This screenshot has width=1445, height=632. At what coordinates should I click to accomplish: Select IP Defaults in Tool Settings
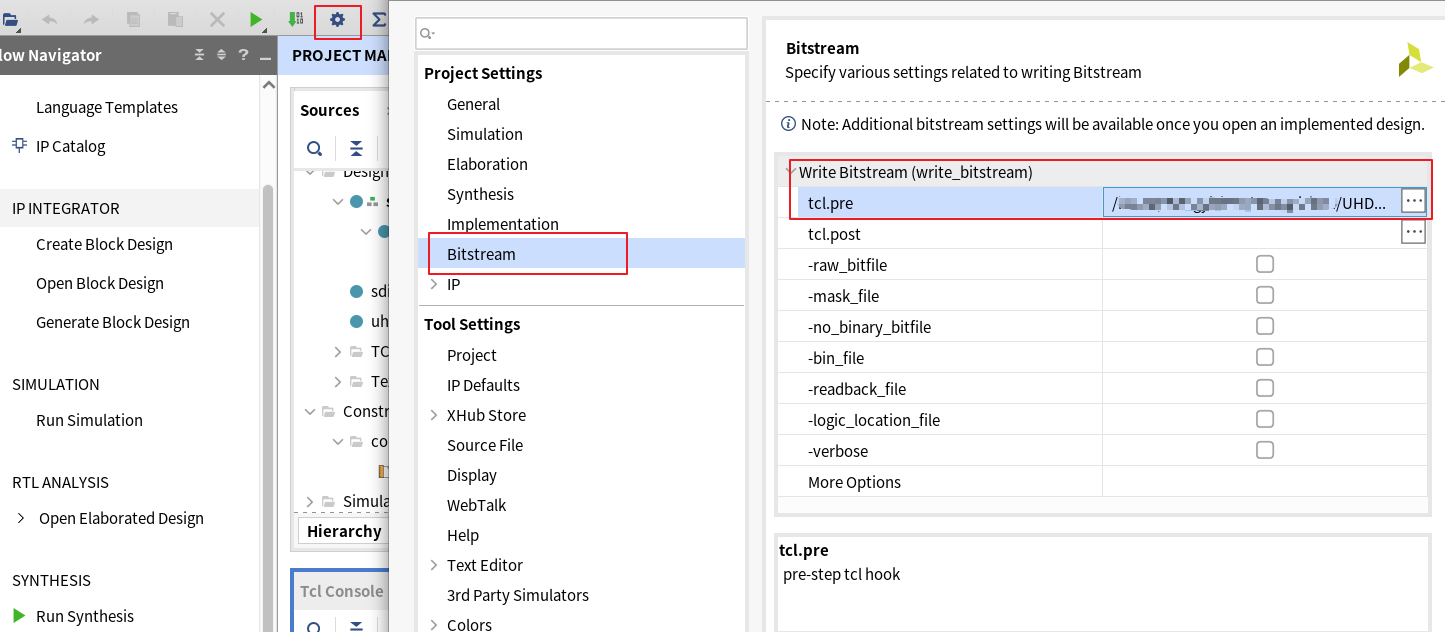[x=483, y=385]
